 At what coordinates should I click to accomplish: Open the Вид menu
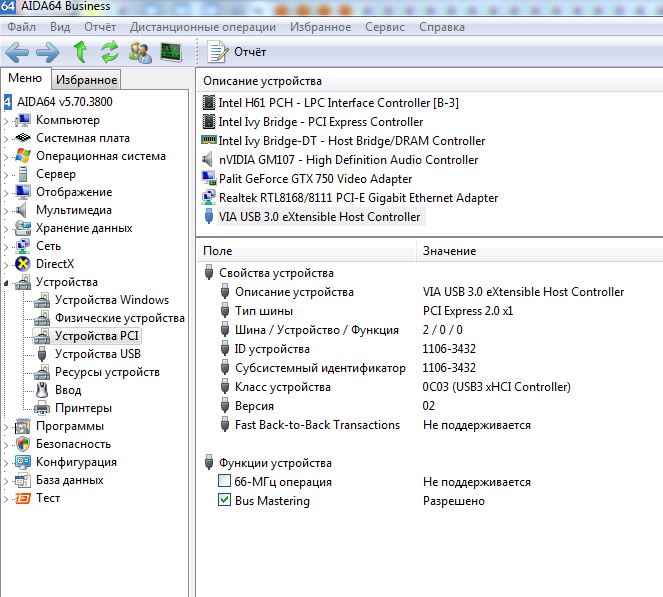click(x=60, y=27)
